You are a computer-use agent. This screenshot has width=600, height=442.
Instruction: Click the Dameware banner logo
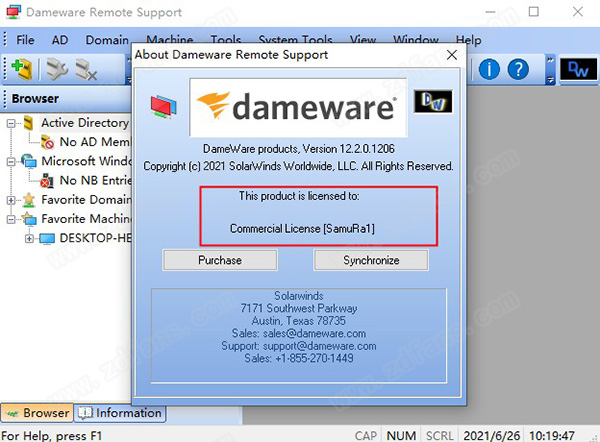298,108
